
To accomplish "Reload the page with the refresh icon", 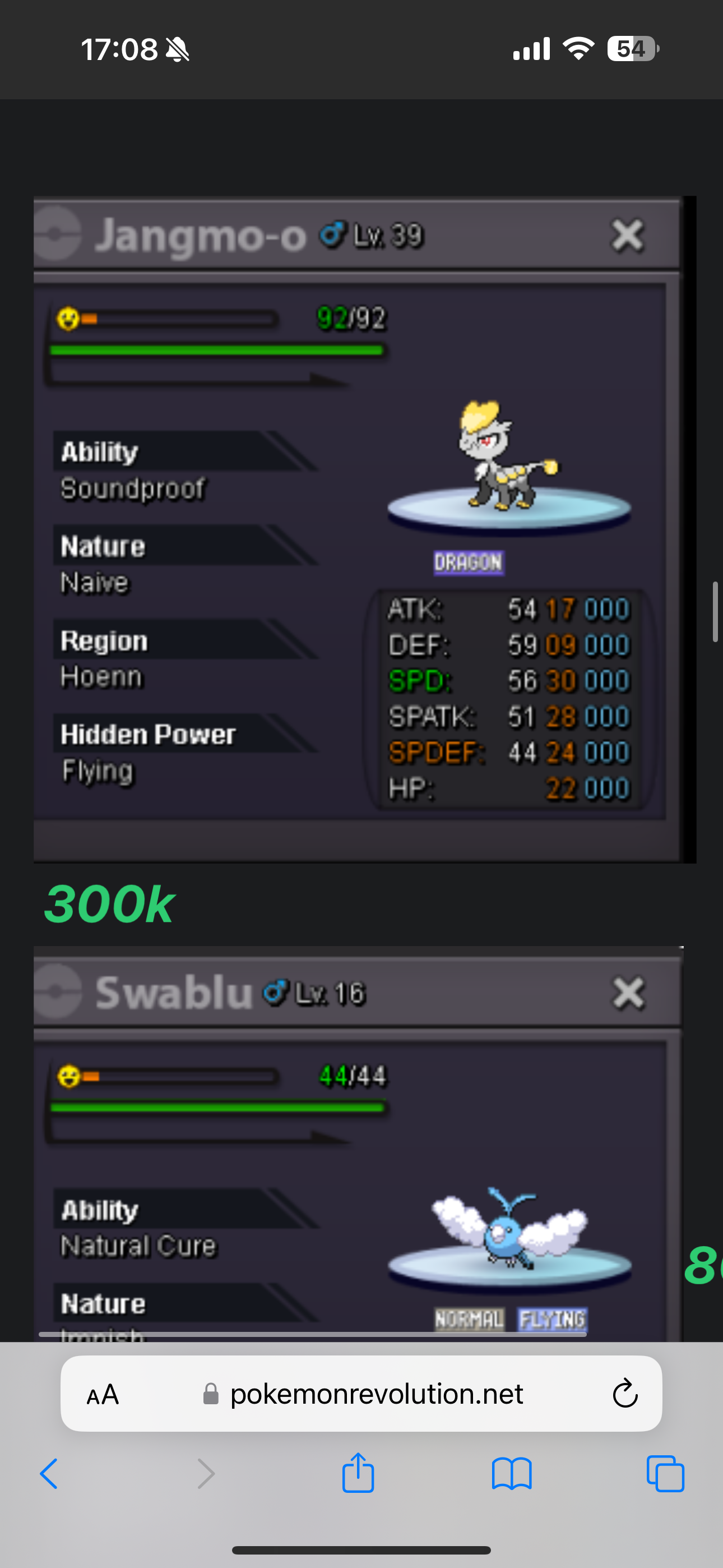I will click(625, 1393).
